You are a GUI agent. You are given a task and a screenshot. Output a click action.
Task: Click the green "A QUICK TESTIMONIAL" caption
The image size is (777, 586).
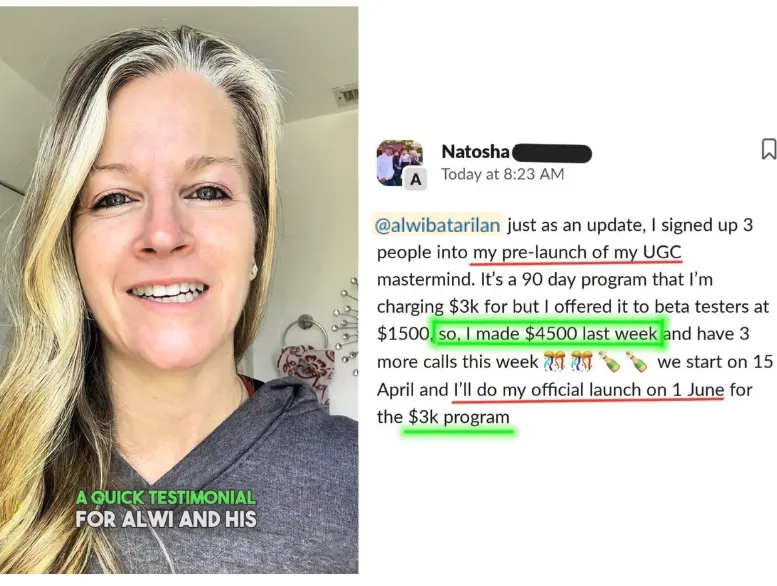166,497
